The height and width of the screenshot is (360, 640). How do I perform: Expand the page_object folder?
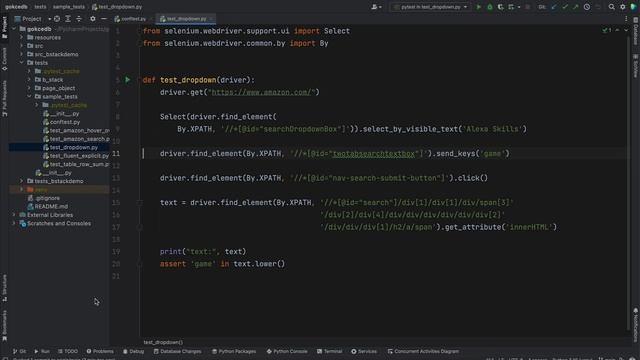click(x=29, y=88)
